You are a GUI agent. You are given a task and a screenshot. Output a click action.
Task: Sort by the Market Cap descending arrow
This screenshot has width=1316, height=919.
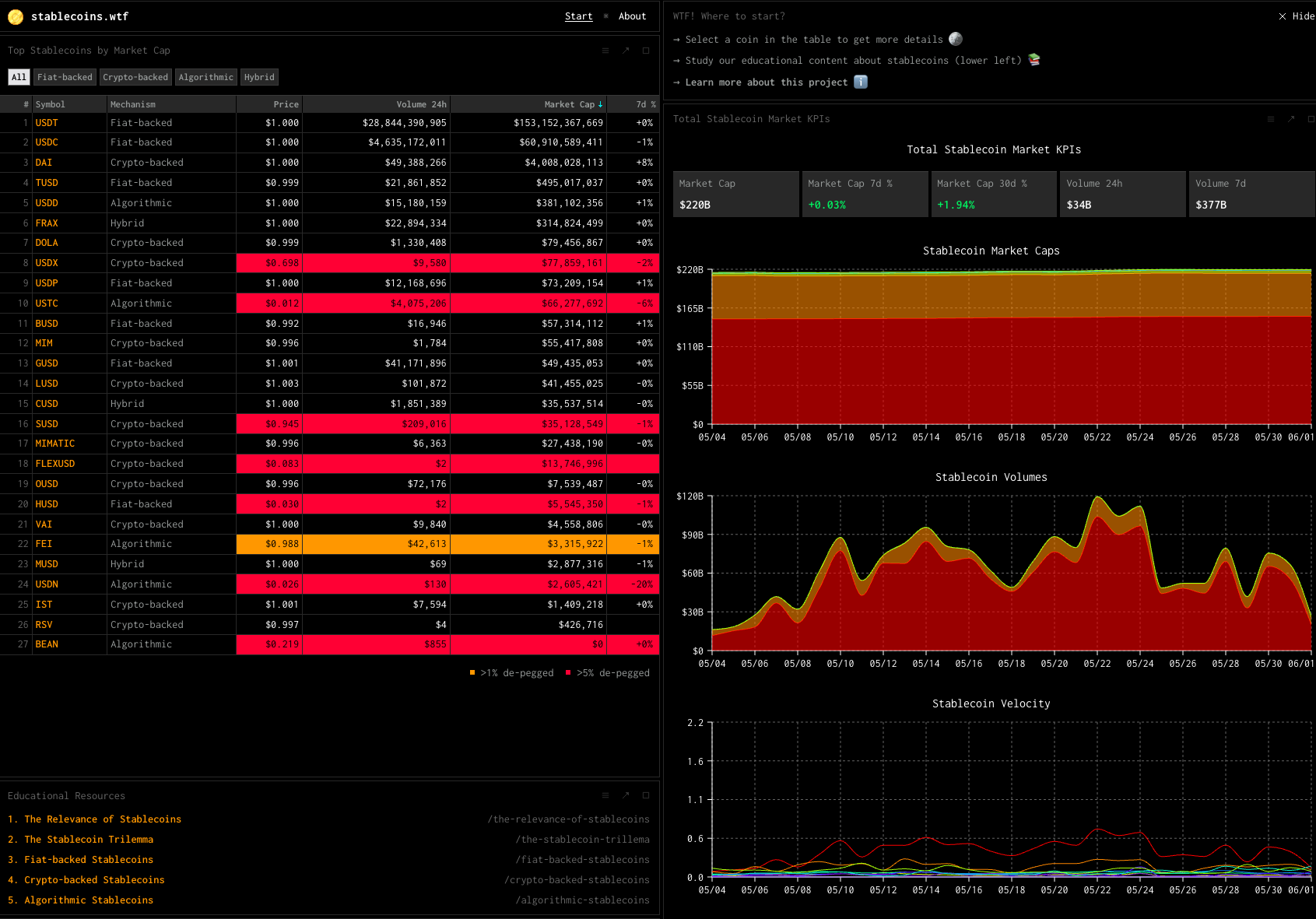(601, 104)
